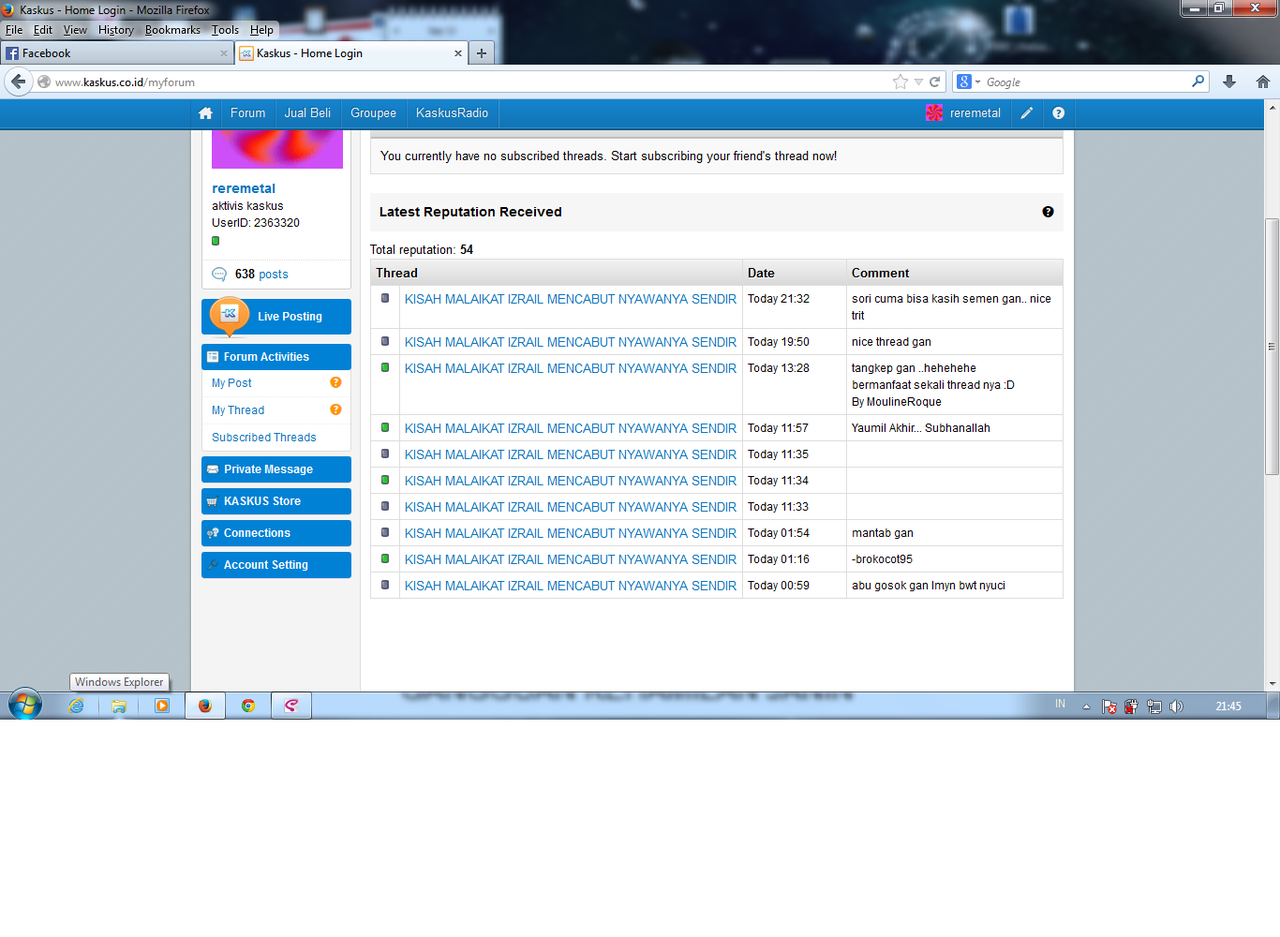Click the Live Posting button
Image resolution: width=1280 pixels, height=937 pixels.
coord(276,316)
